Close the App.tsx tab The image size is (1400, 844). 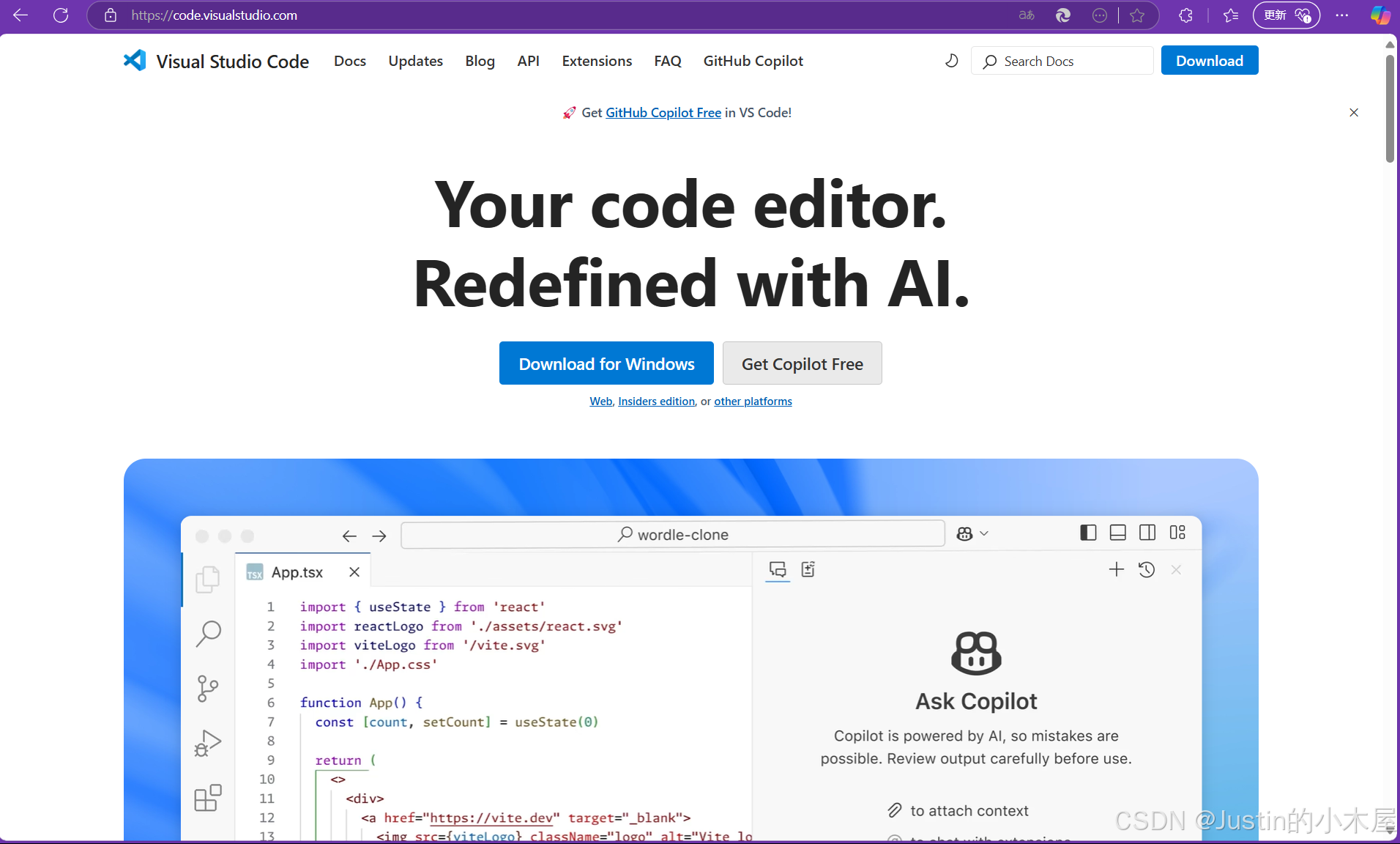coord(354,572)
